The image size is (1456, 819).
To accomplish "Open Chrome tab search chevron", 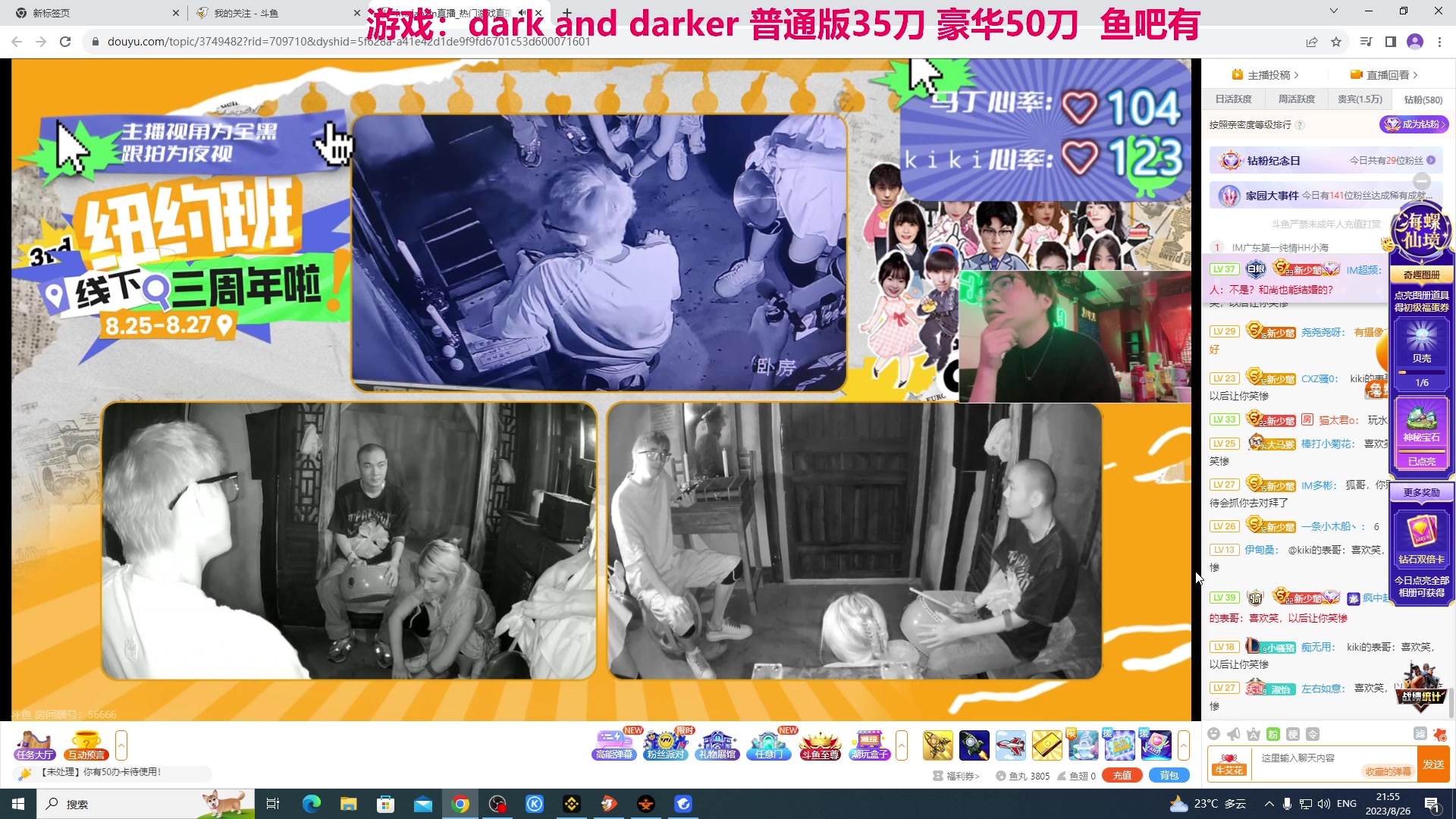I will pos(1334,11).
